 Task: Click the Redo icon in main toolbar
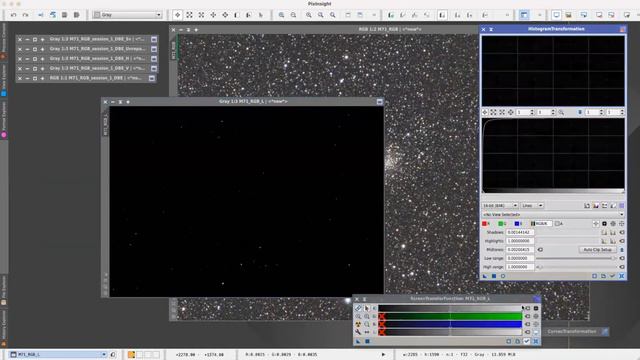26,15
